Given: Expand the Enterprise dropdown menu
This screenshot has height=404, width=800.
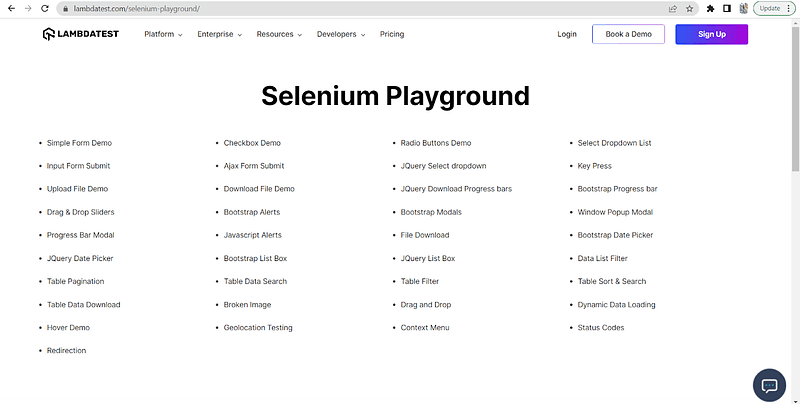Looking at the screenshot, I should coord(219,34).
